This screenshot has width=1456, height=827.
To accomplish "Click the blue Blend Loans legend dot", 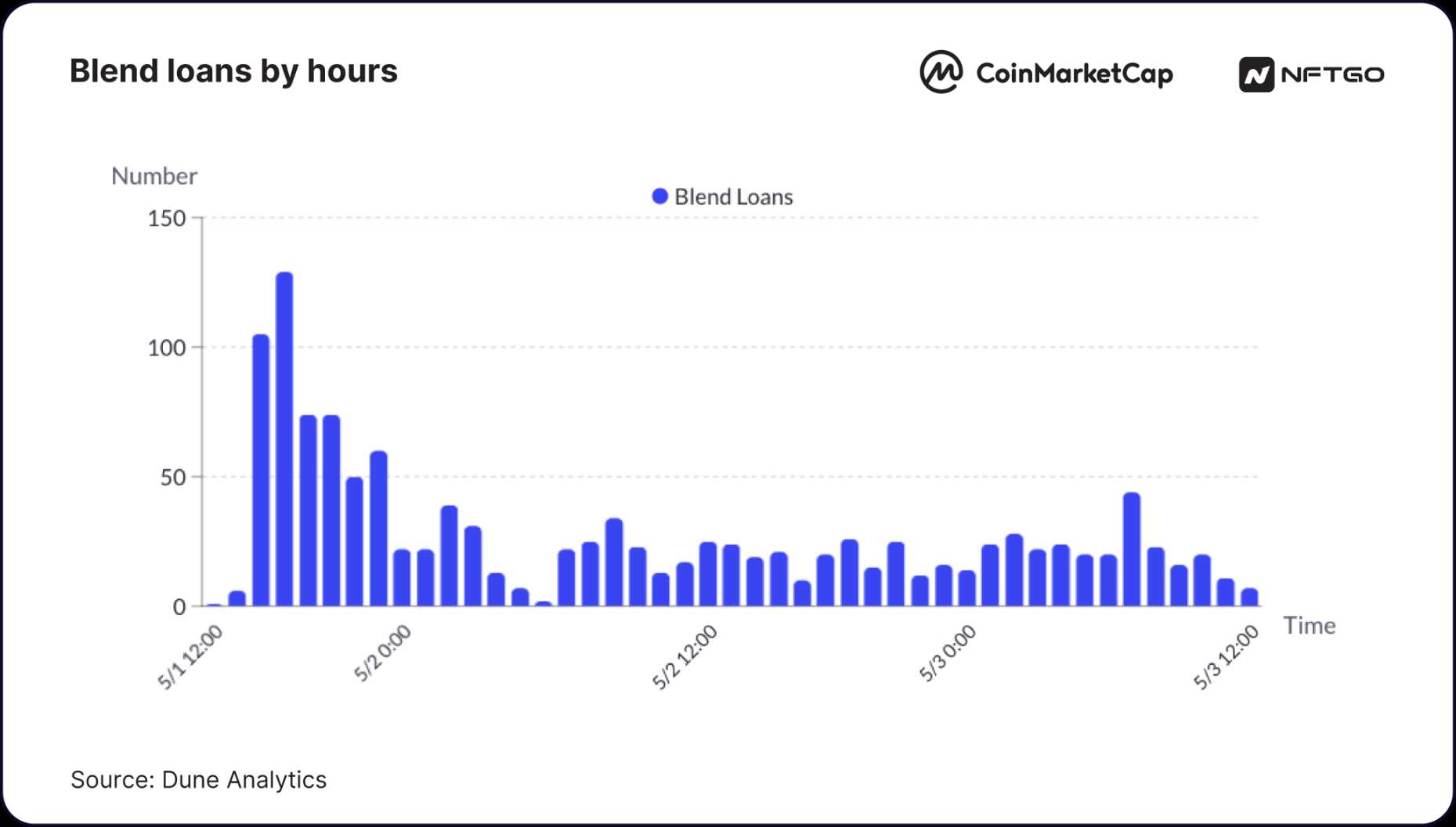I will [660, 197].
